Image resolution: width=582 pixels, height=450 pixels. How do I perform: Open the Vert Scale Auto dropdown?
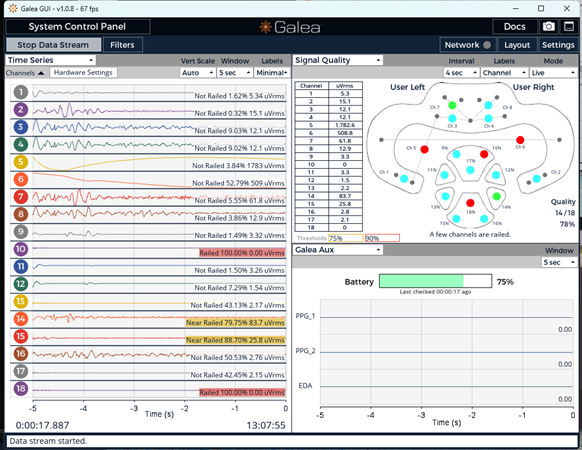[197, 73]
